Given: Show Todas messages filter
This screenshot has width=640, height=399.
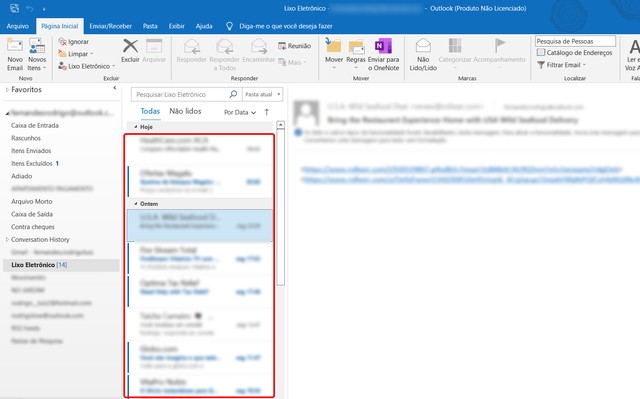Looking at the screenshot, I should pos(150,111).
